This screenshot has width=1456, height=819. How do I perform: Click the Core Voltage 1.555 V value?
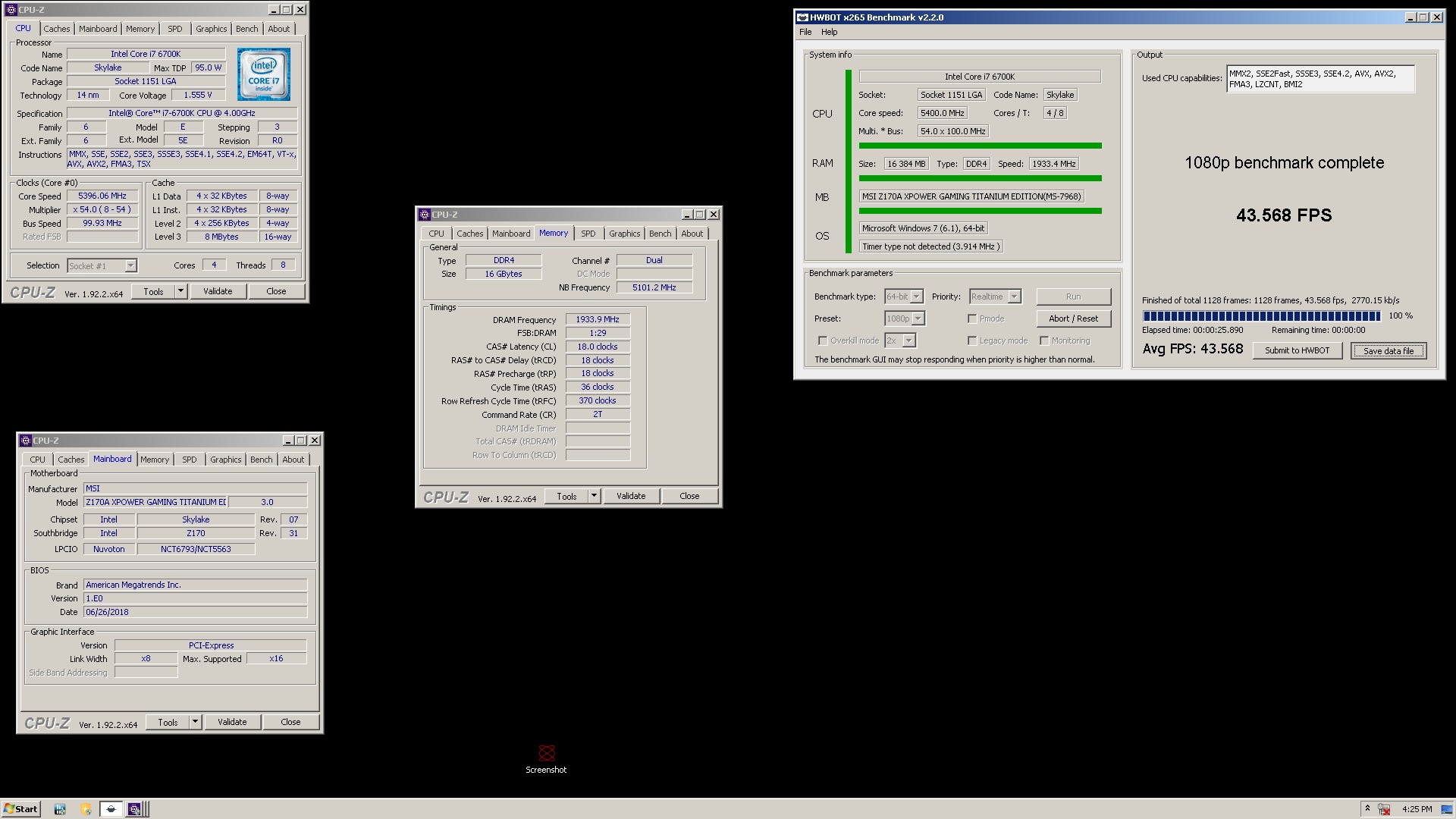click(x=199, y=95)
